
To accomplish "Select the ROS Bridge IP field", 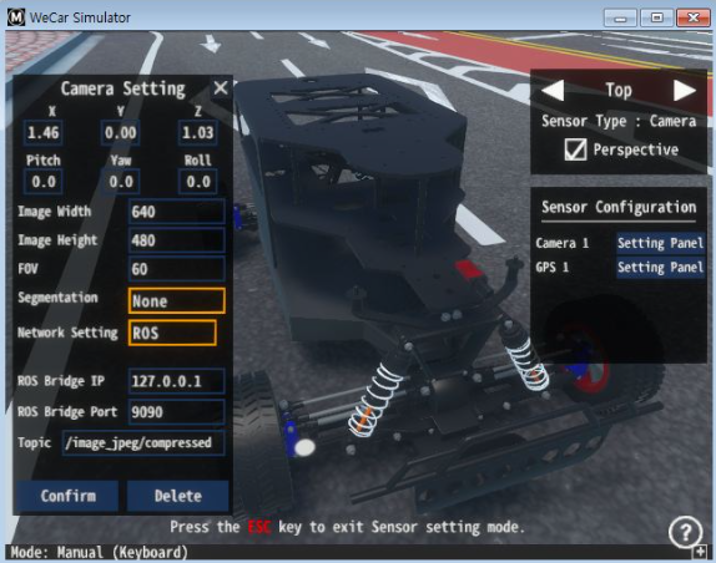I will point(177,381).
